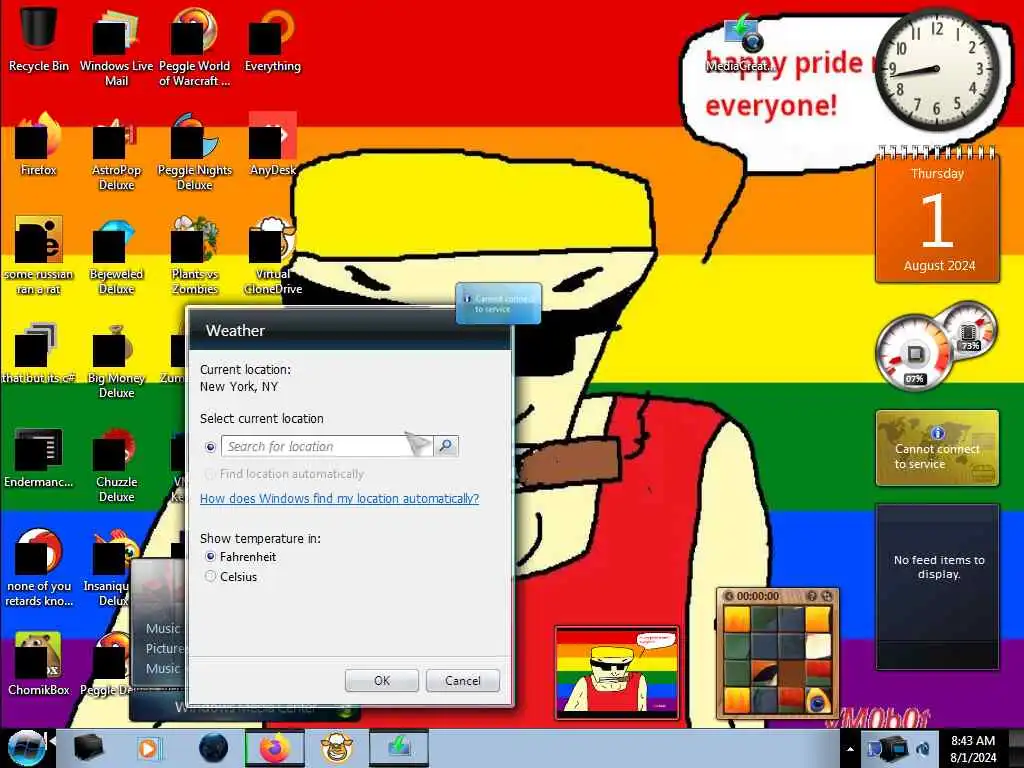Select the Endermanc... desktop icon
The image size is (1024, 768).
click(x=39, y=457)
